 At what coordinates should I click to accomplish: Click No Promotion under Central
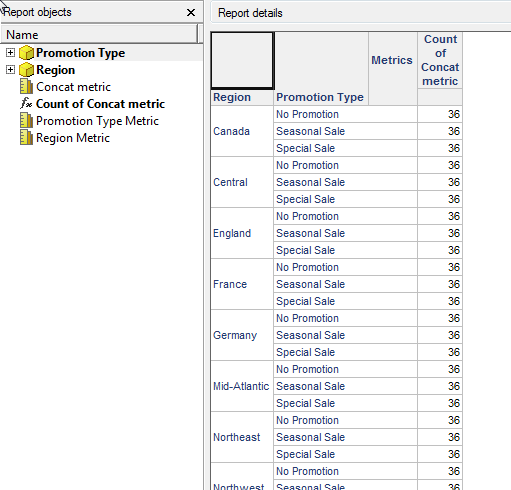pos(345,165)
